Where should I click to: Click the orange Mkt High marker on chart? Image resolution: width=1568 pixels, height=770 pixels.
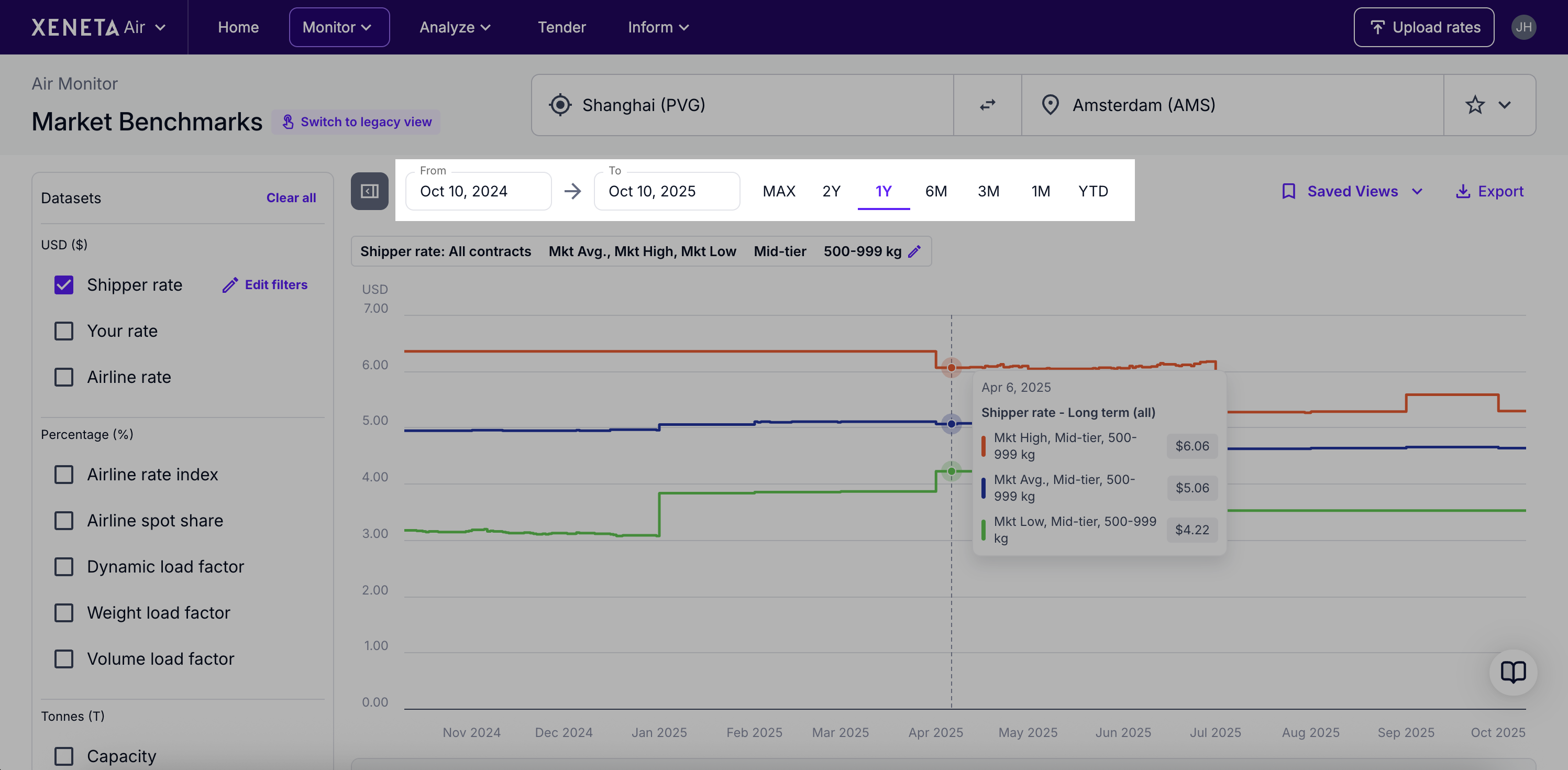(x=952, y=368)
